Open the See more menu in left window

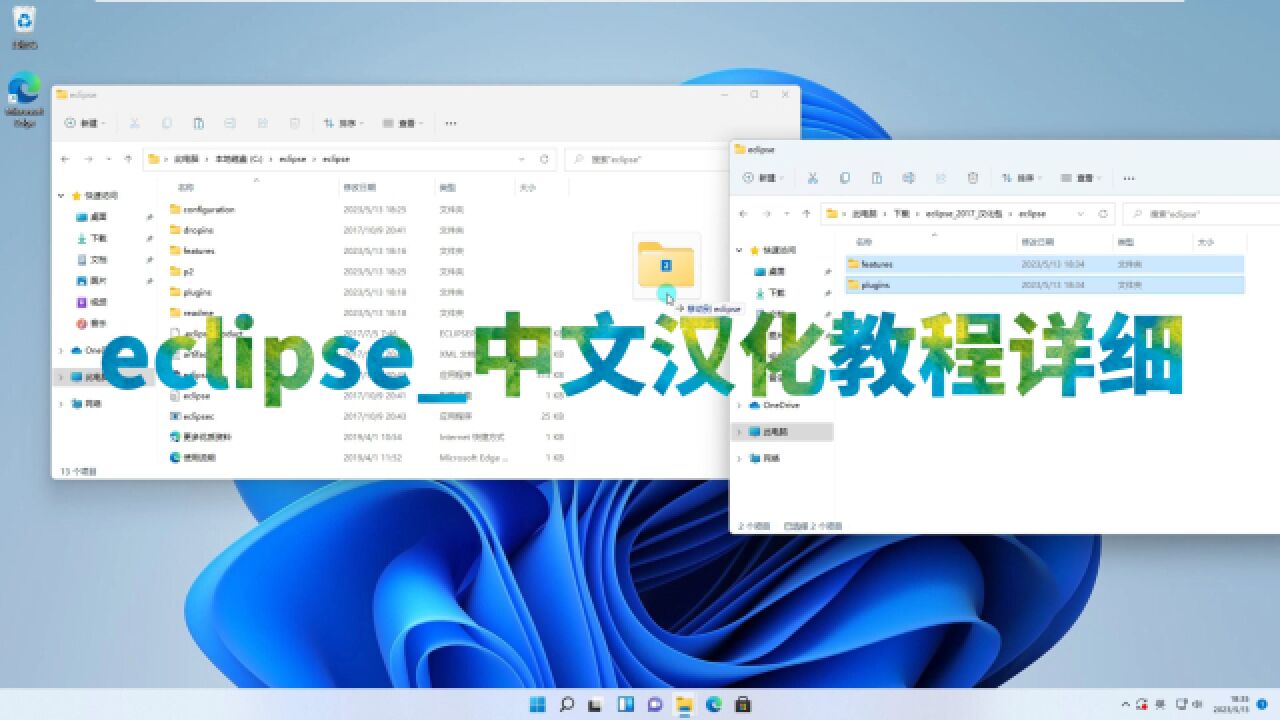click(x=450, y=123)
